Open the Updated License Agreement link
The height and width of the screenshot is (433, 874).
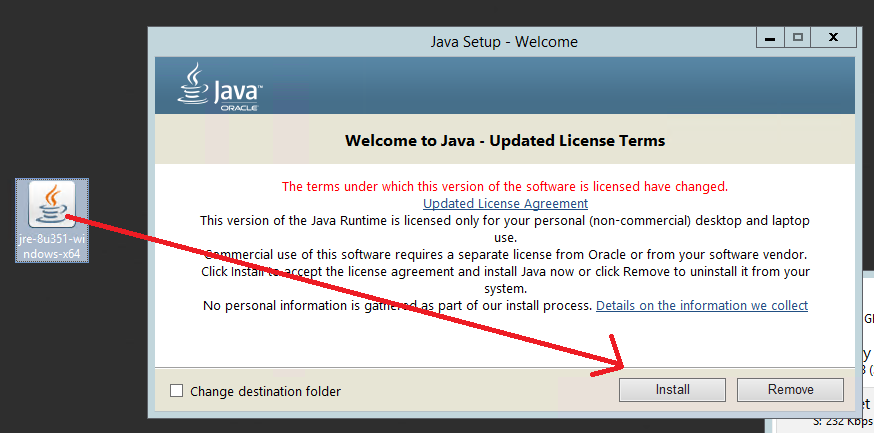(505, 203)
